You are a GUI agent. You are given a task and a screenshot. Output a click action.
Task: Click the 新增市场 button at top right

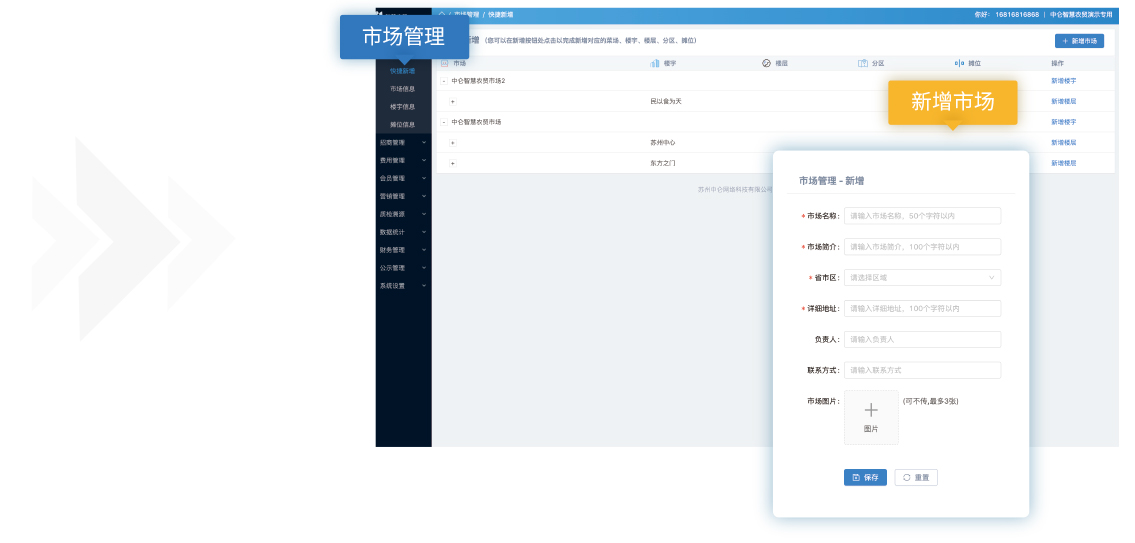(x=1079, y=41)
